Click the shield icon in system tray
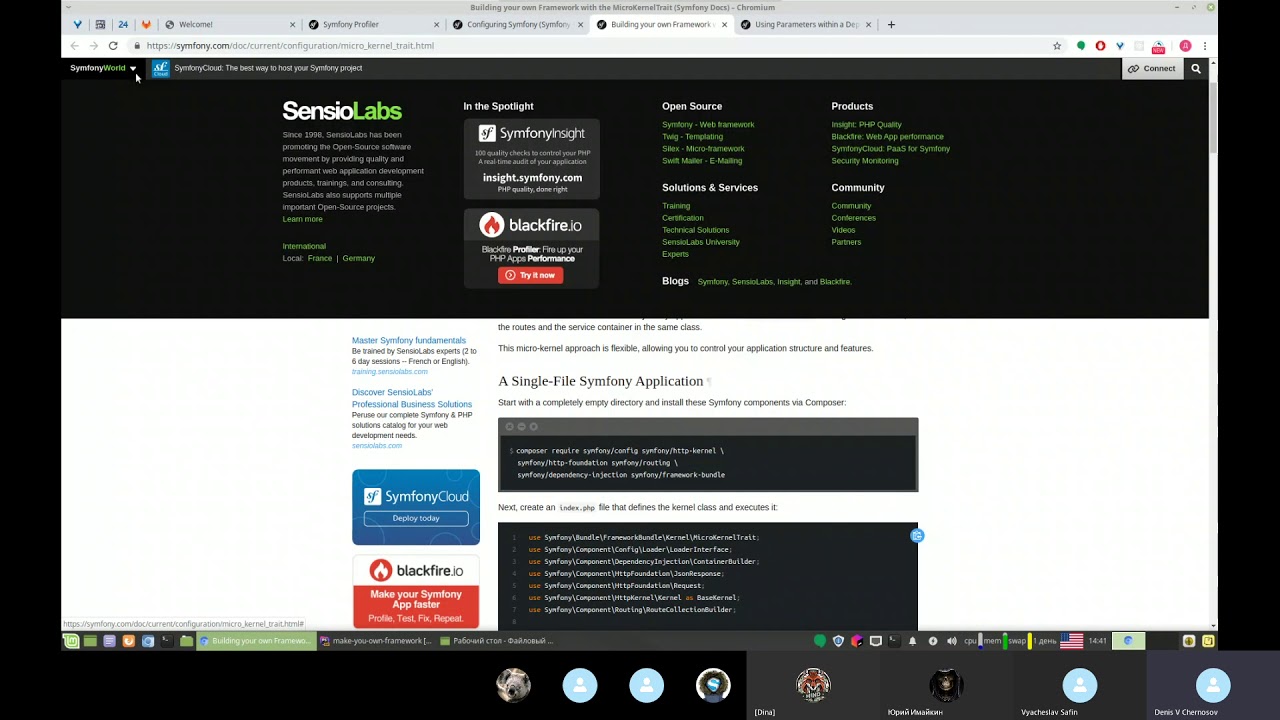 pos(838,641)
